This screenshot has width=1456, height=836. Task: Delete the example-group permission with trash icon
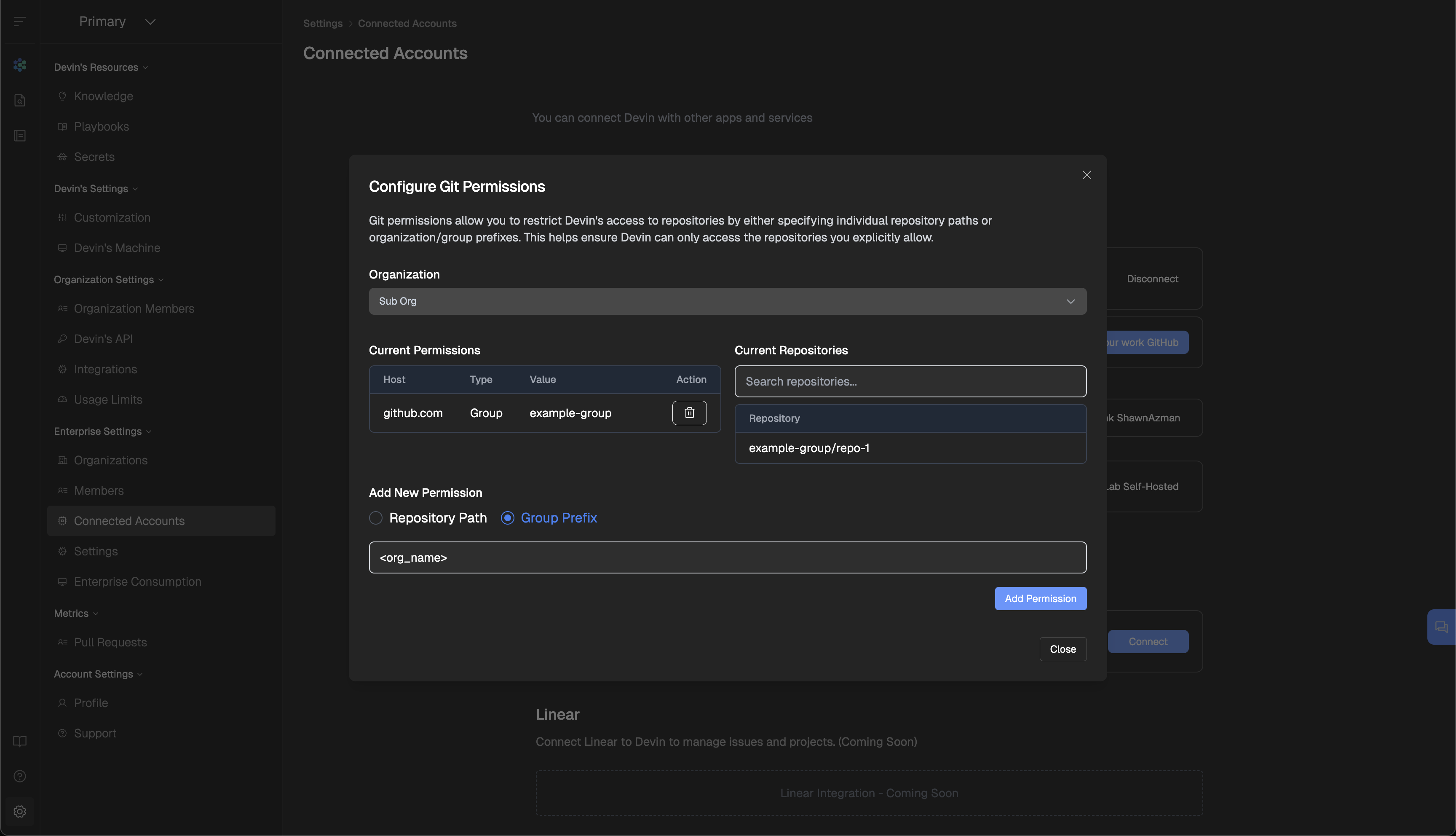click(689, 413)
